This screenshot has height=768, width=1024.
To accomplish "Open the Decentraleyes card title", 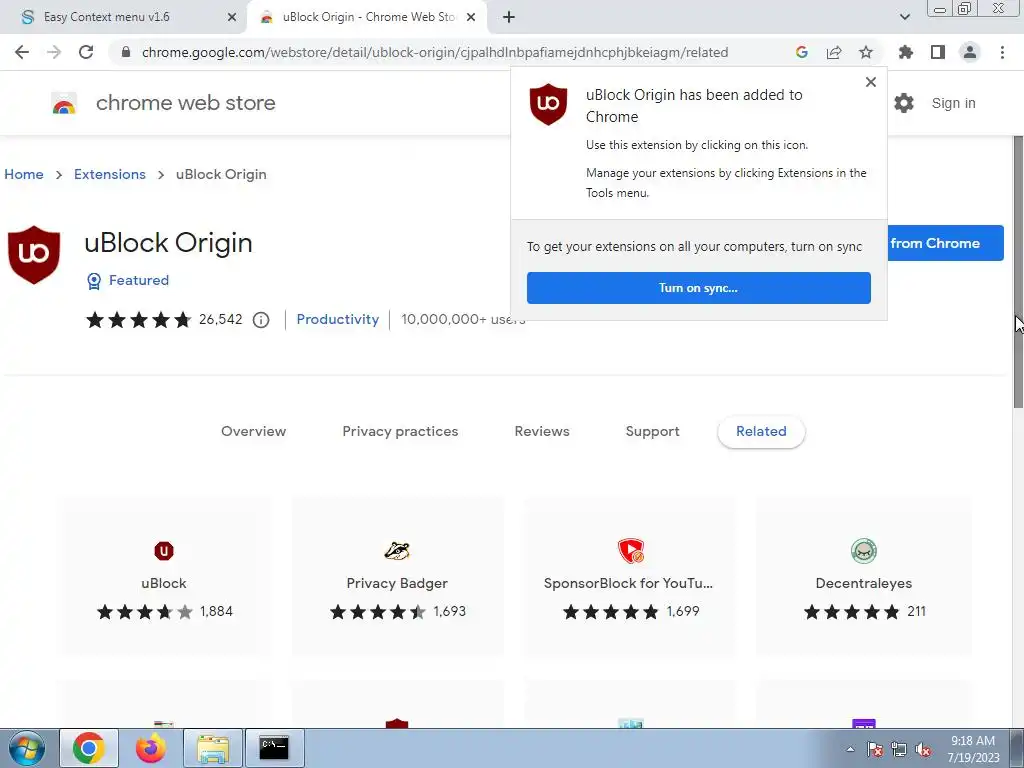I will [x=864, y=583].
